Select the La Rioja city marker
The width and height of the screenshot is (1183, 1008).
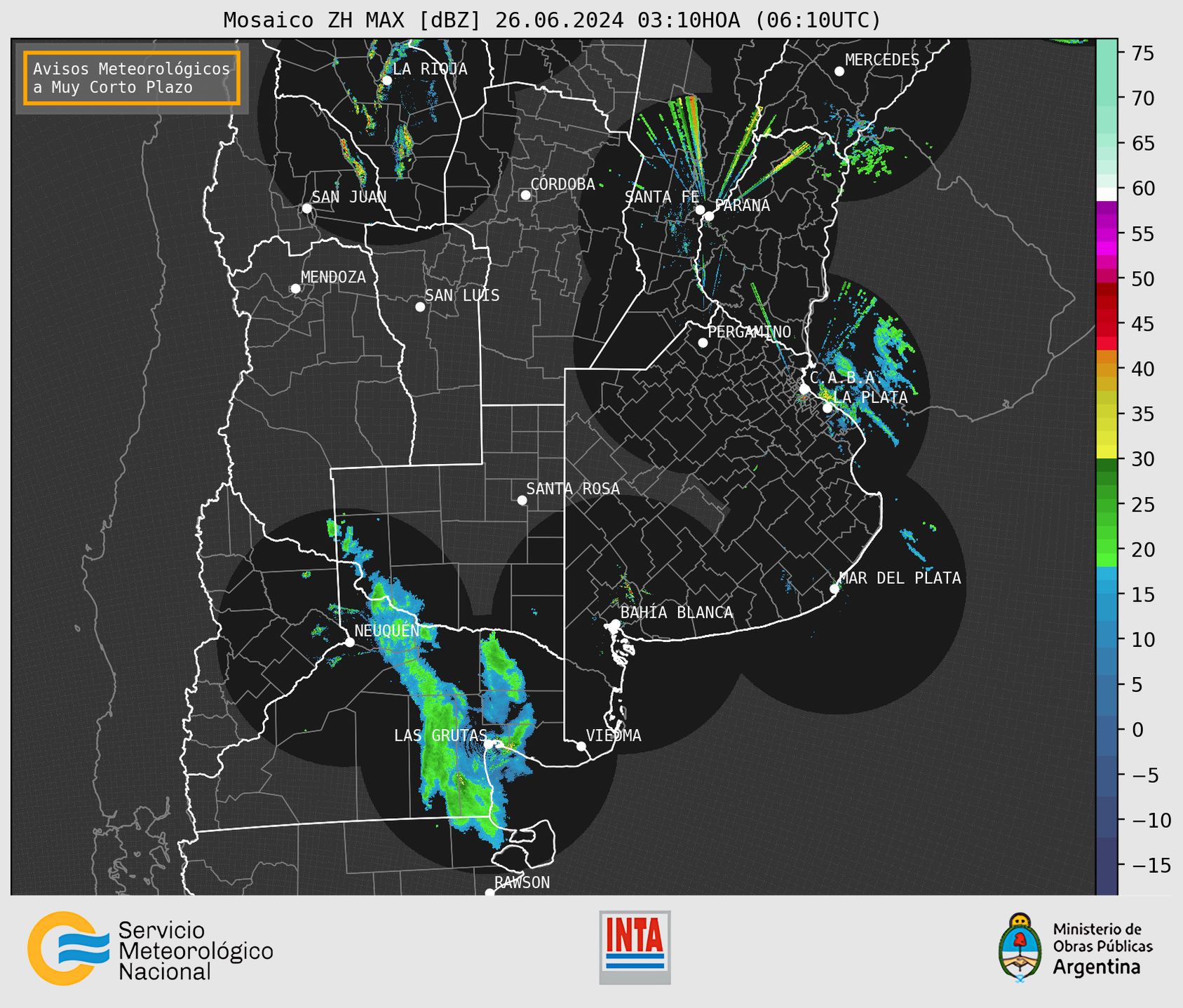point(386,81)
